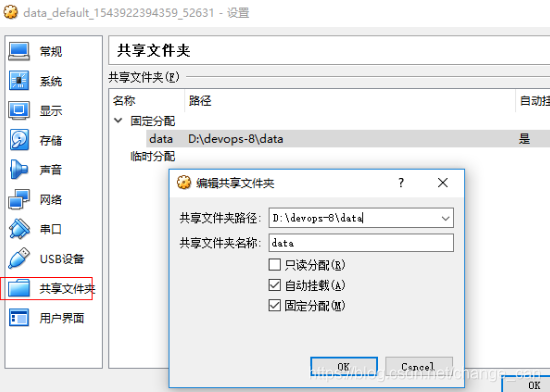Select the 存储 storage disk icon
550x392 pixels.
[x=19, y=140]
